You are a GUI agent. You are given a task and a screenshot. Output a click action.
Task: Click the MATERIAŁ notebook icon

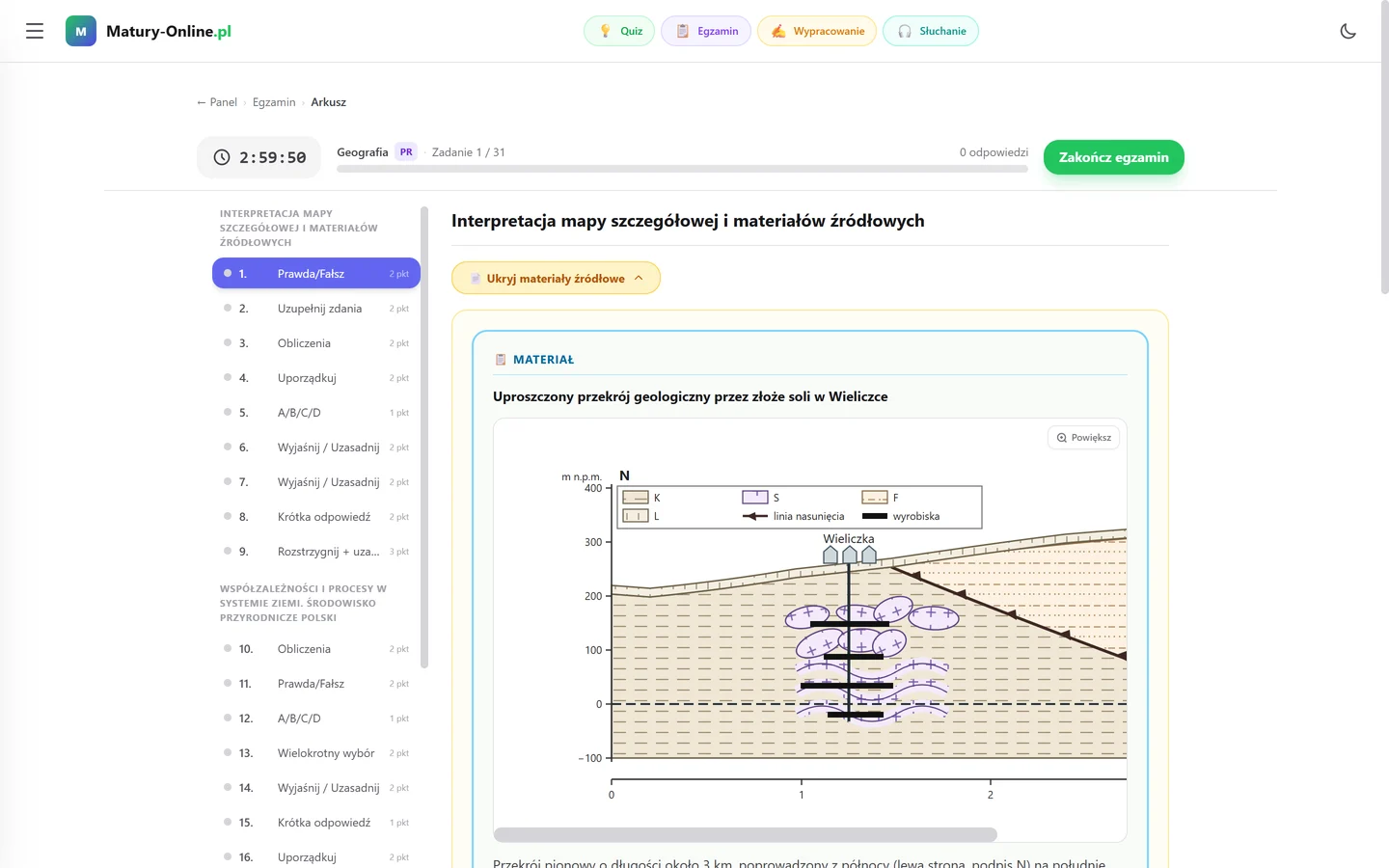(501, 360)
